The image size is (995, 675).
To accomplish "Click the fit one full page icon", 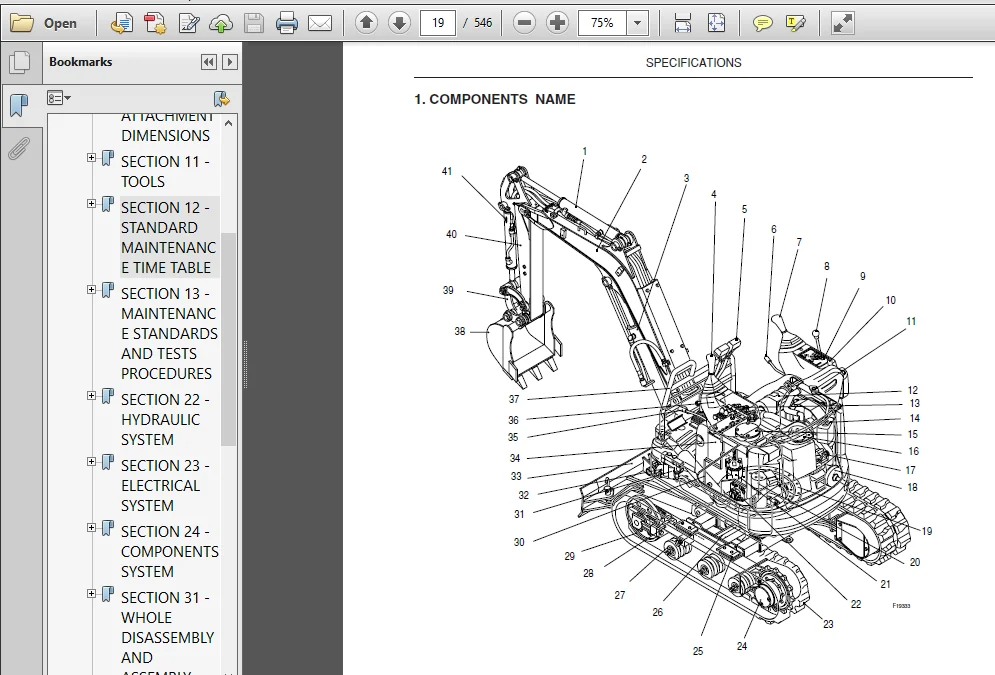I will click(716, 23).
